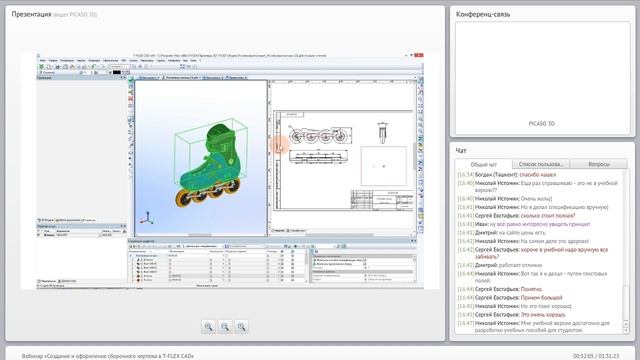
Task: Click the 'Это очень хорошо.' chat message
Action: click(x=544, y=315)
